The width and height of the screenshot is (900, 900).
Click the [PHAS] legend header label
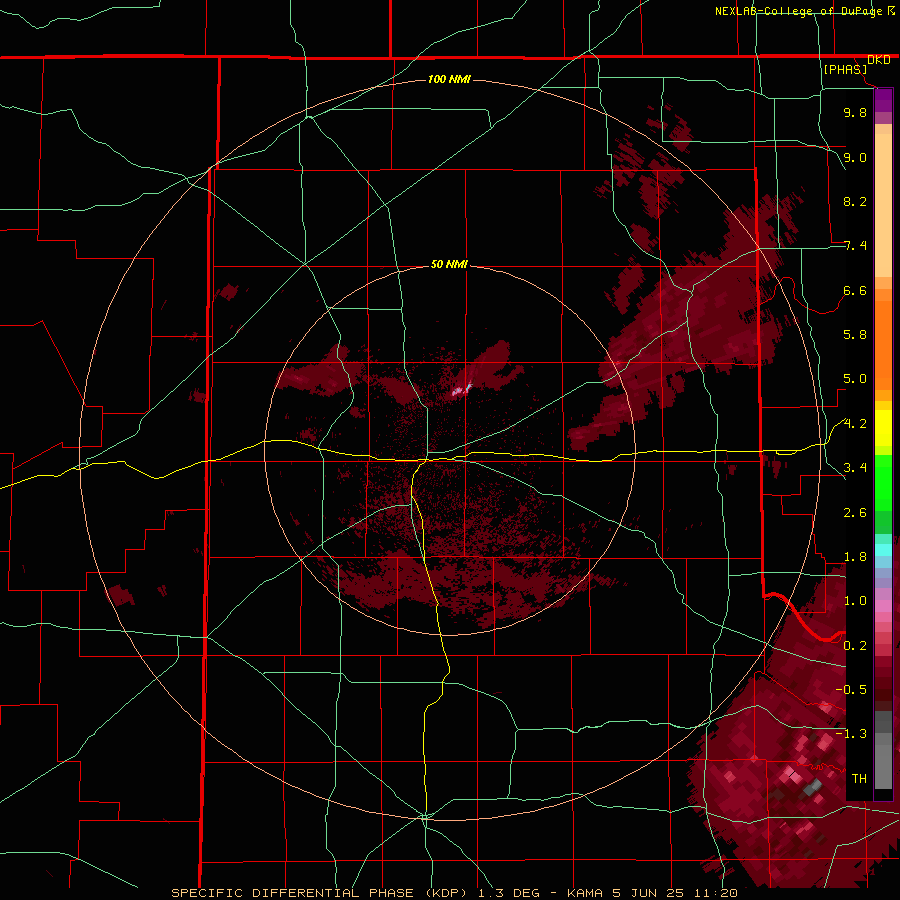coord(845,69)
